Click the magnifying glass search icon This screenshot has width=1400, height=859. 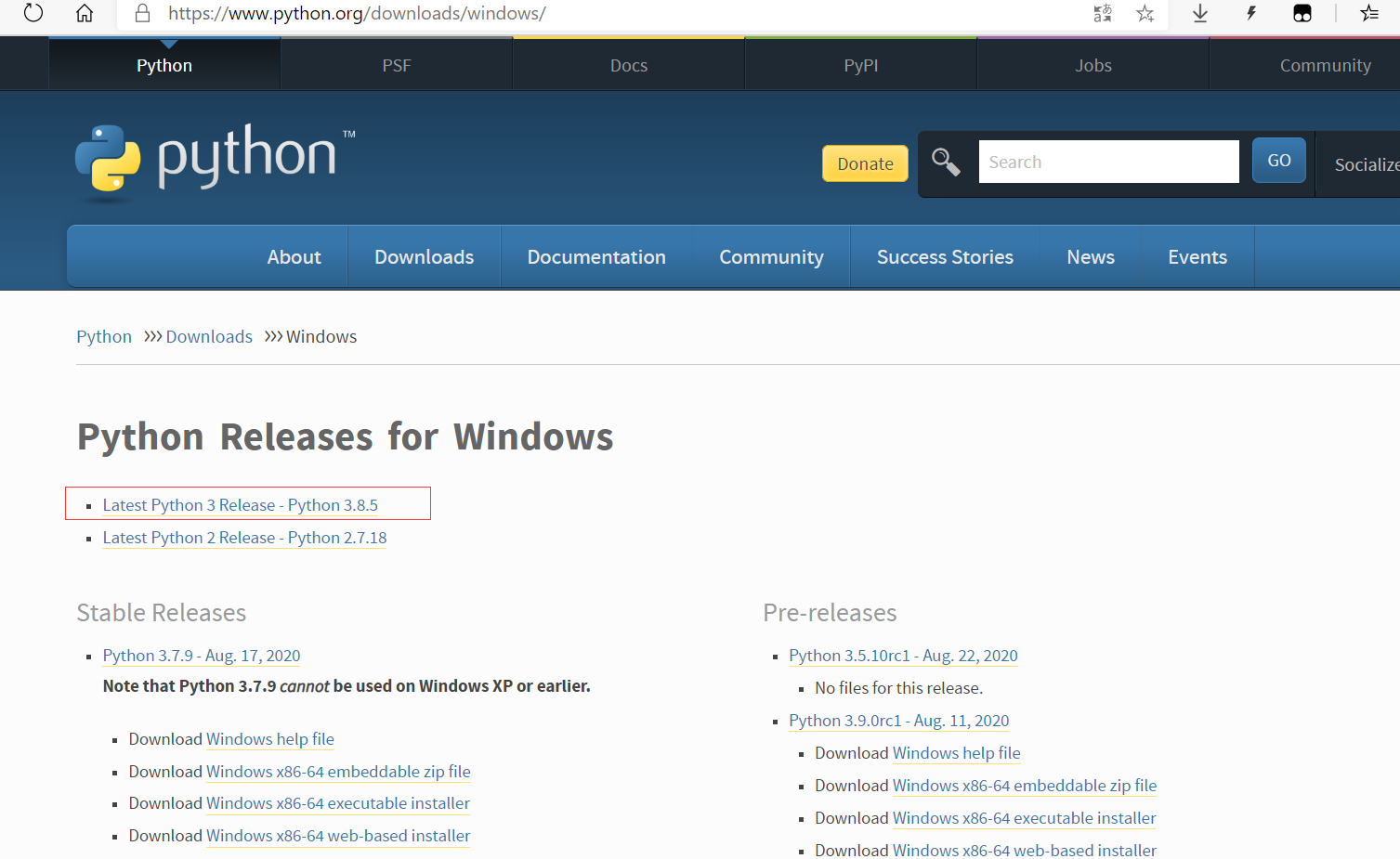pos(946,162)
